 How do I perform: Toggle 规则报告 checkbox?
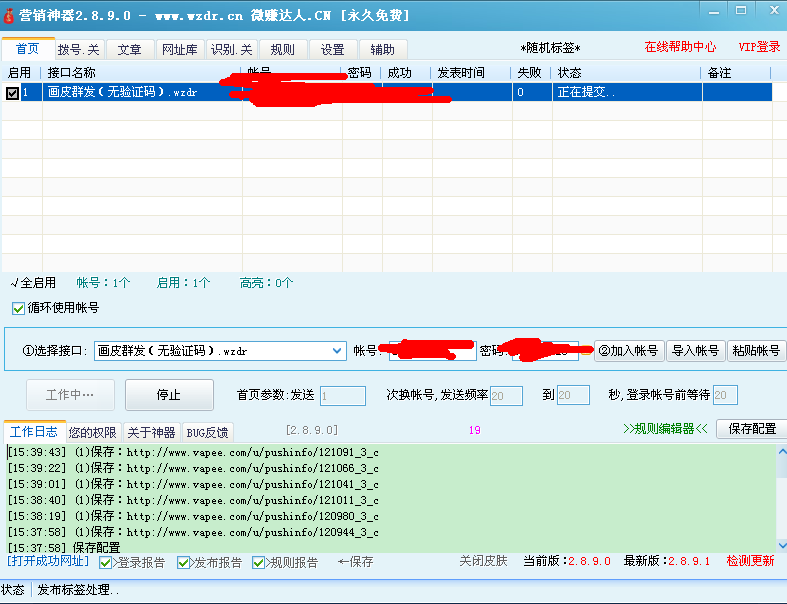point(259,563)
